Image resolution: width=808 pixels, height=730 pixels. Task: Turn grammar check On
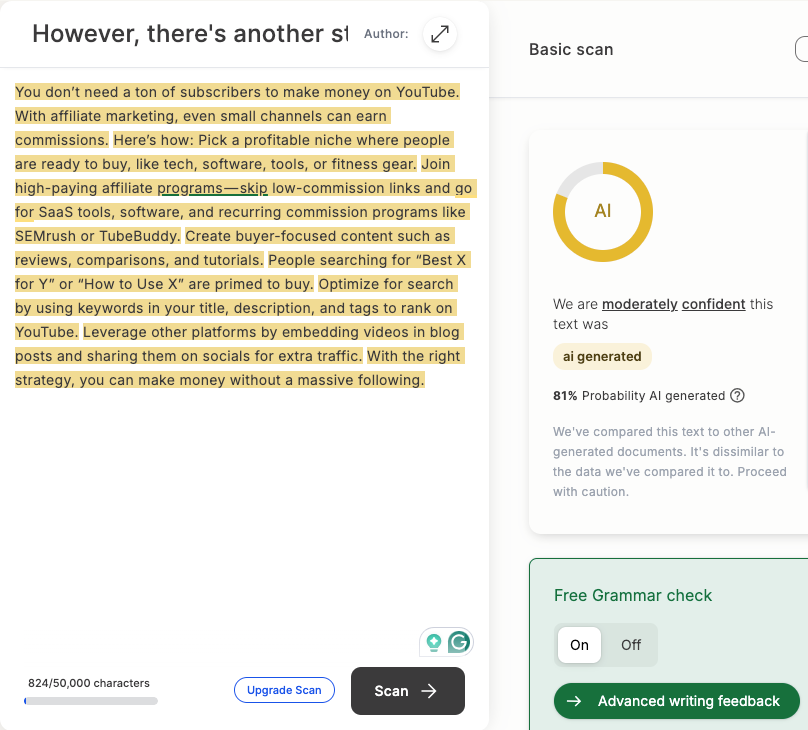point(579,645)
